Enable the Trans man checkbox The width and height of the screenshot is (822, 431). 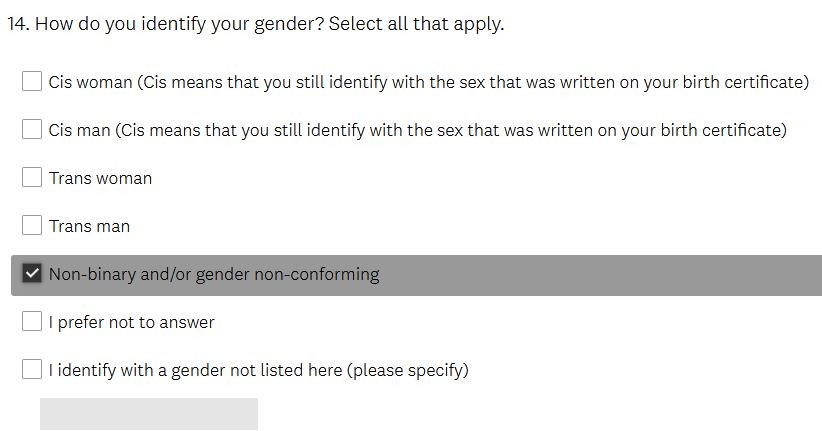(32, 225)
